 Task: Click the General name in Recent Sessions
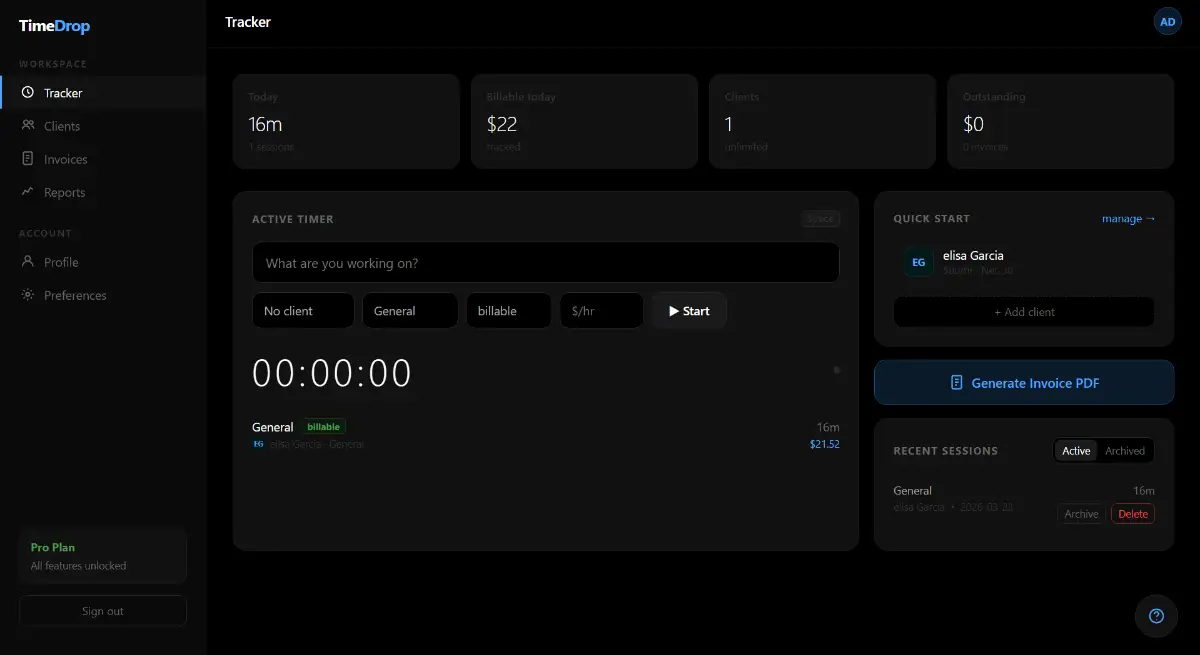(x=913, y=491)
